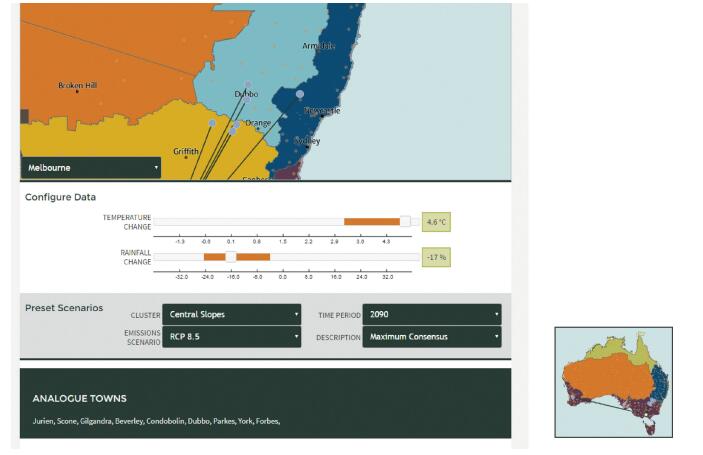Click the large analogue marker above Newcastle
This screenshot has width=703, height=455.
pos(300,94)
